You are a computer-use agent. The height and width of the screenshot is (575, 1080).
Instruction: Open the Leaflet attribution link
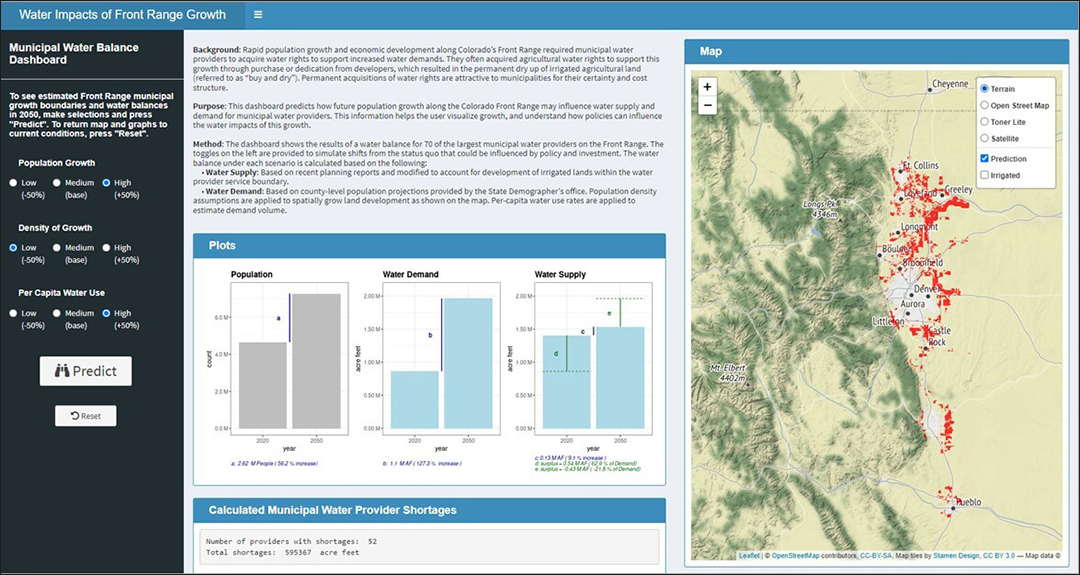click(749, 555)
